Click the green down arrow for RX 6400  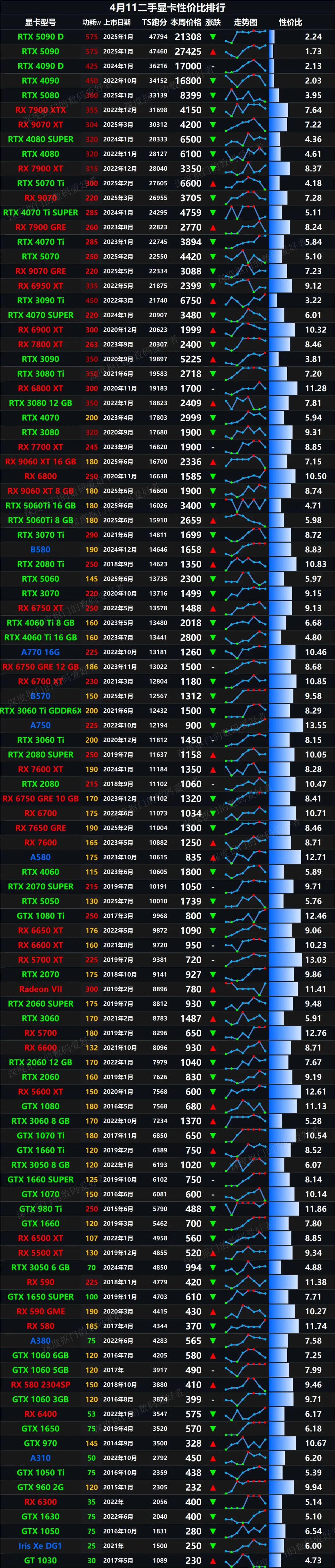click(213, 1414)
